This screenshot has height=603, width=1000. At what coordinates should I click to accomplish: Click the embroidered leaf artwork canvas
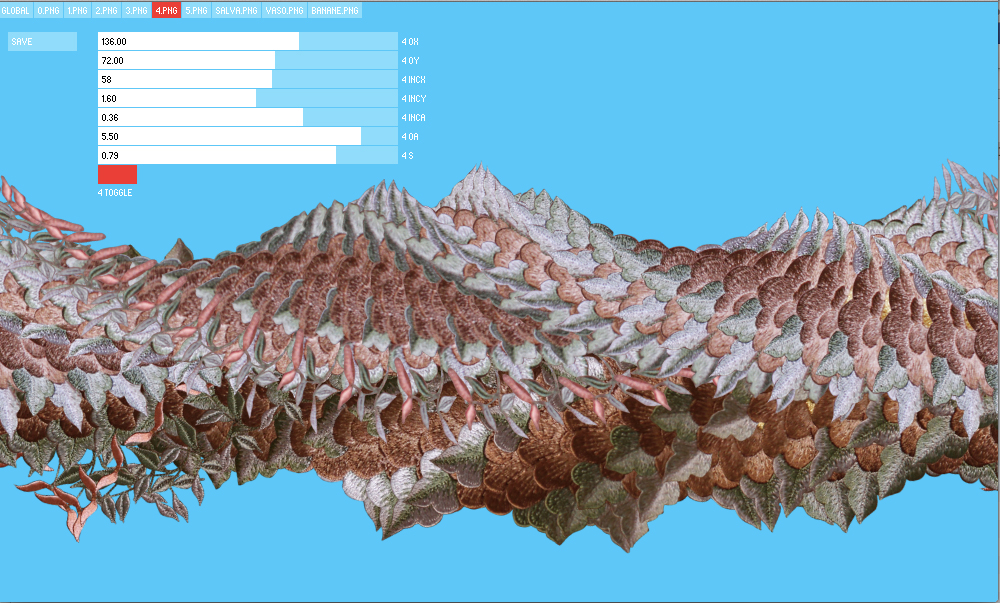[500, 380]
